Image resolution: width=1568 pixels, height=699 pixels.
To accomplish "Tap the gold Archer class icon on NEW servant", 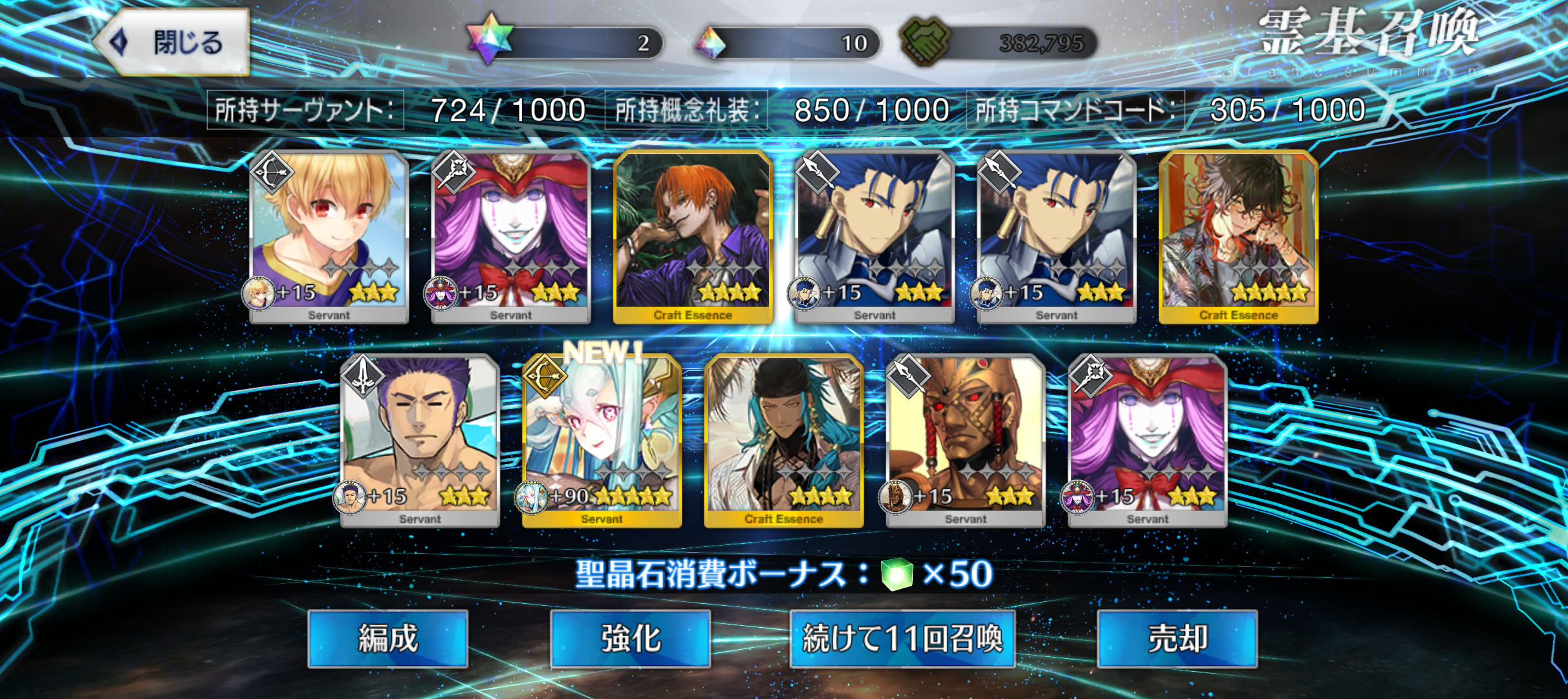I will pyautogui.click(x=545, y=376).
